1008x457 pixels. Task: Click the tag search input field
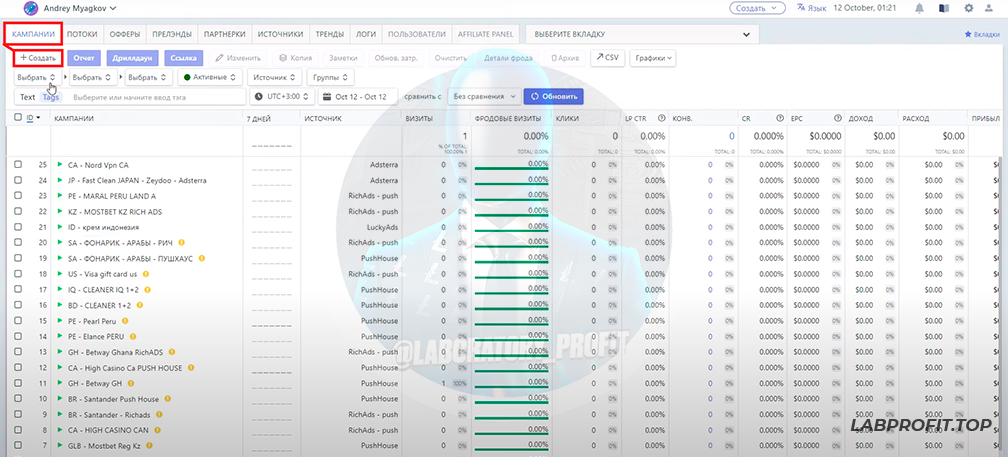tap(157, 97)
